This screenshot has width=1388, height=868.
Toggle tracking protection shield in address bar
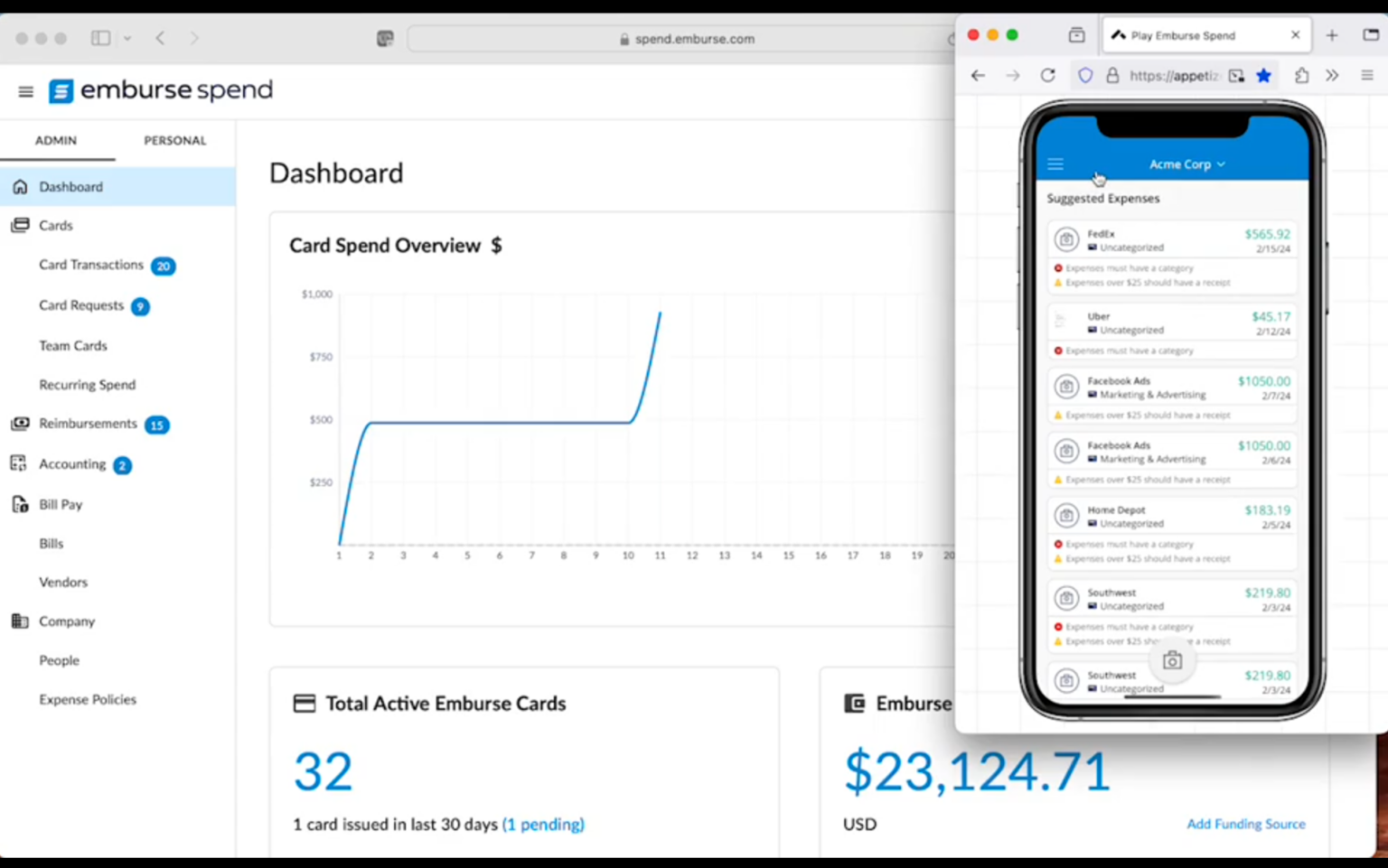point(1084,76)
